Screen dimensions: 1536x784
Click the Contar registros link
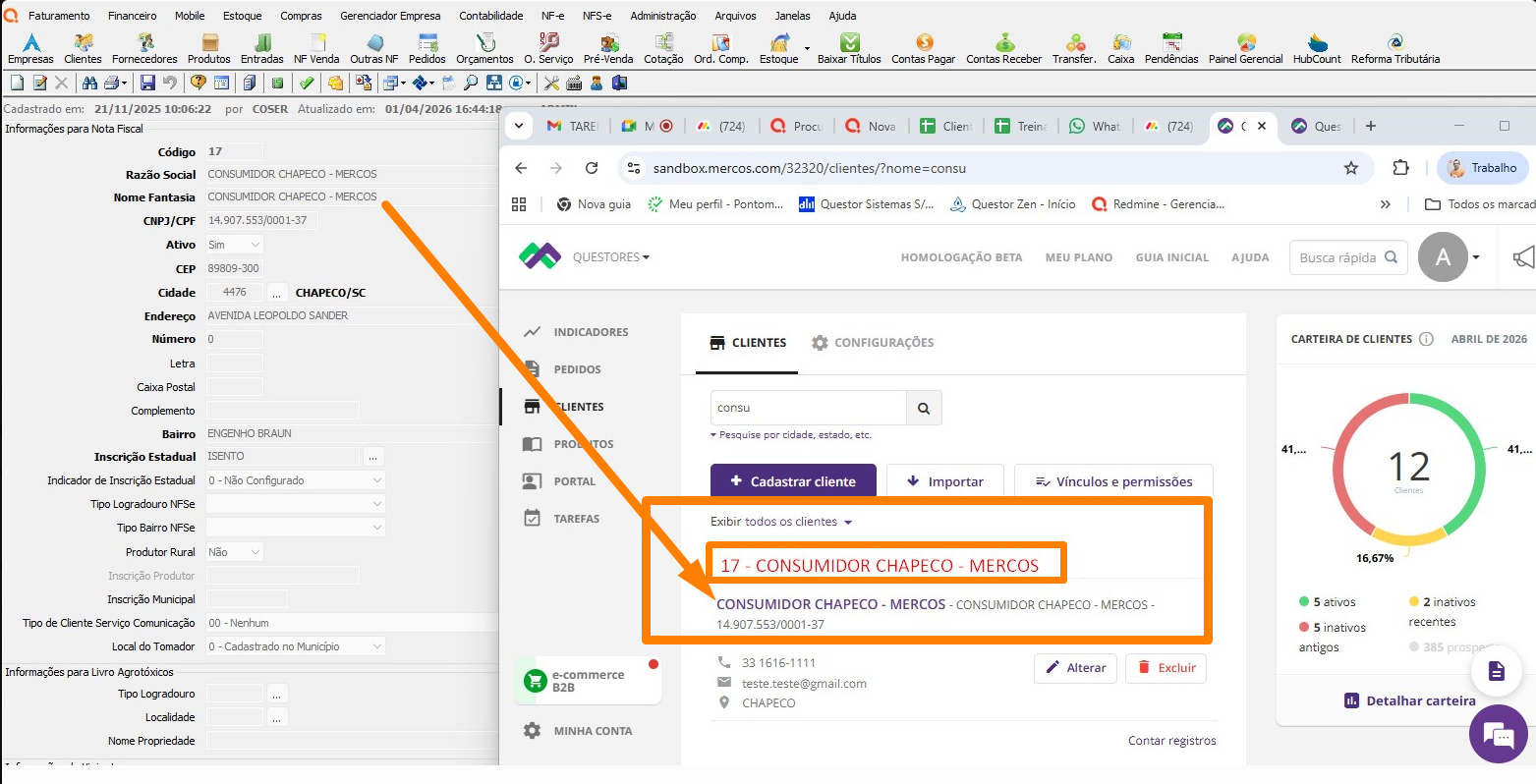[1172, 741]
